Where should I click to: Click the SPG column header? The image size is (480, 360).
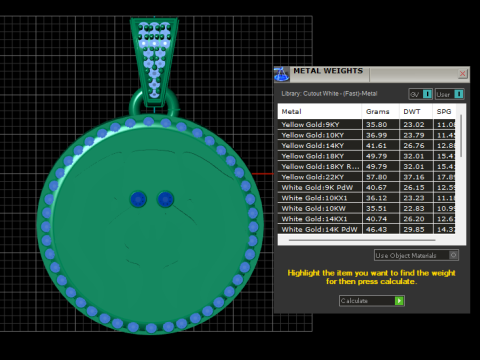coord(444,112)
